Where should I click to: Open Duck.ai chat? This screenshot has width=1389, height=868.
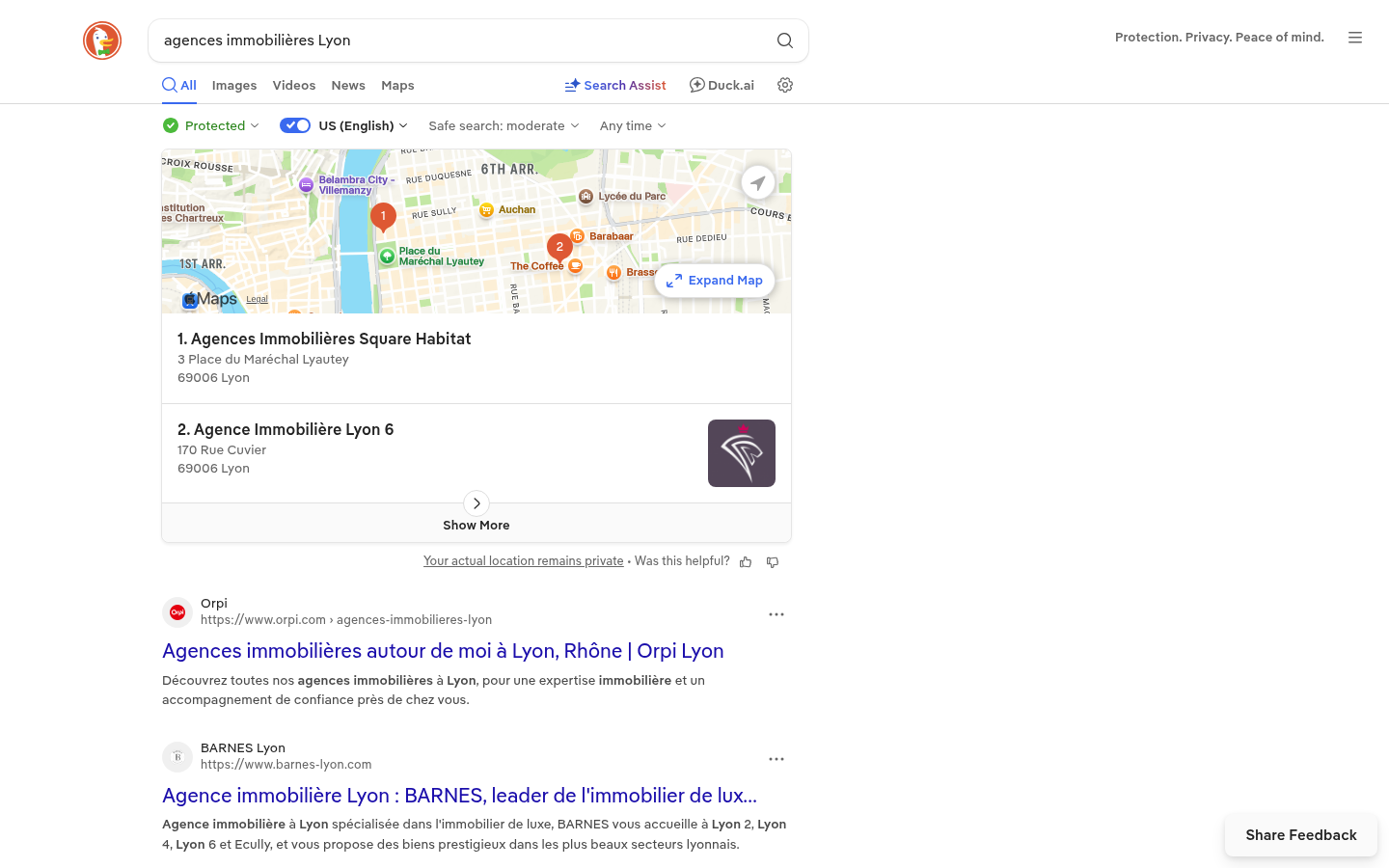722,85
